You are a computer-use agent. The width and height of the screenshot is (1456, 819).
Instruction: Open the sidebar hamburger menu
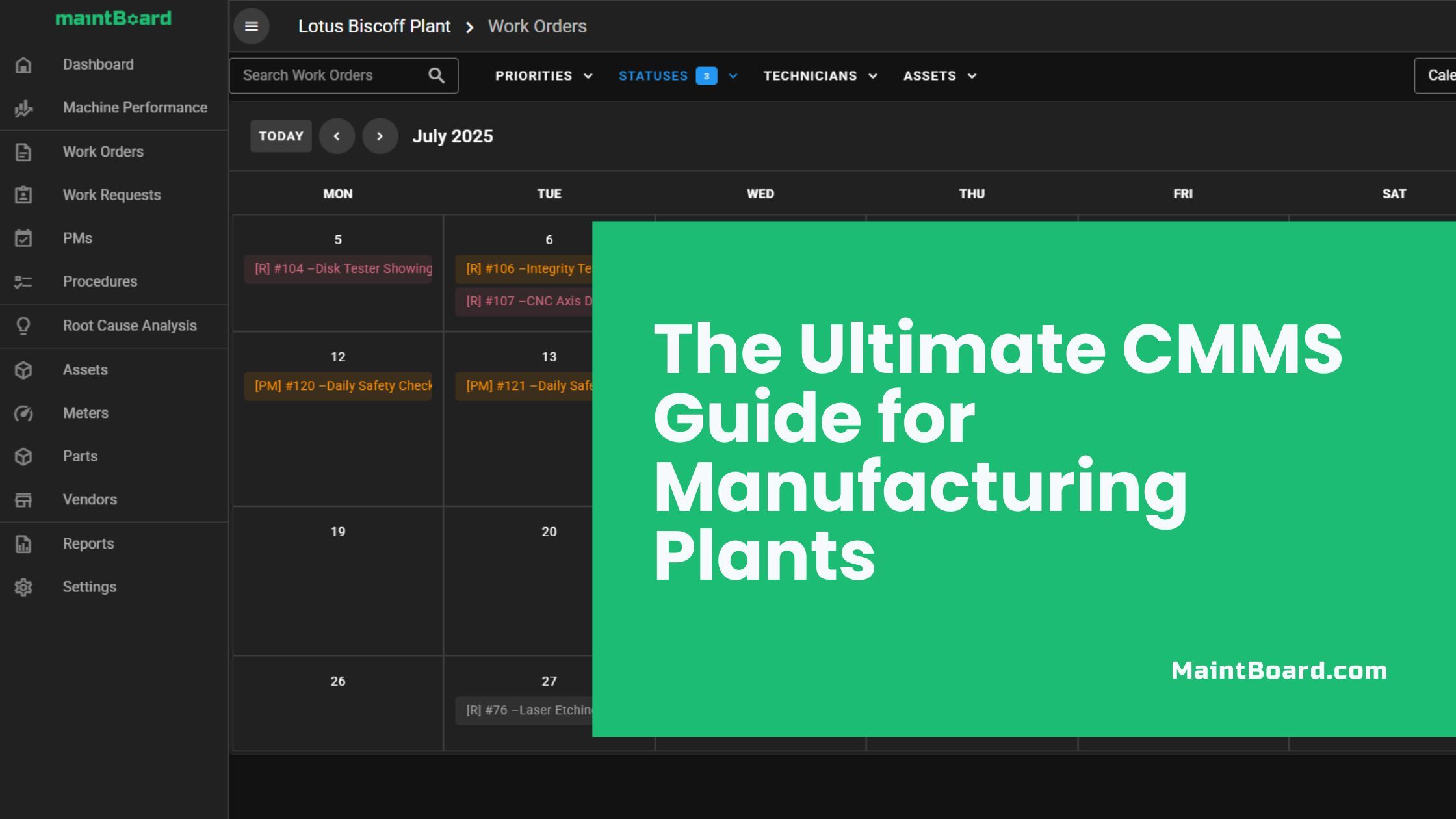[x=252, y=26]
